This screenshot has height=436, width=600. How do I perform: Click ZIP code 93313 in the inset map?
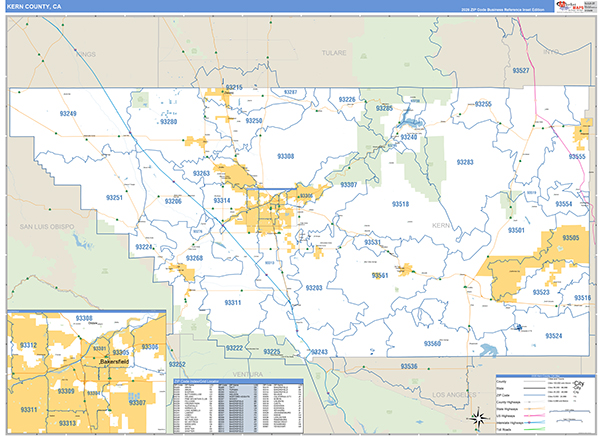pos(67,423)
